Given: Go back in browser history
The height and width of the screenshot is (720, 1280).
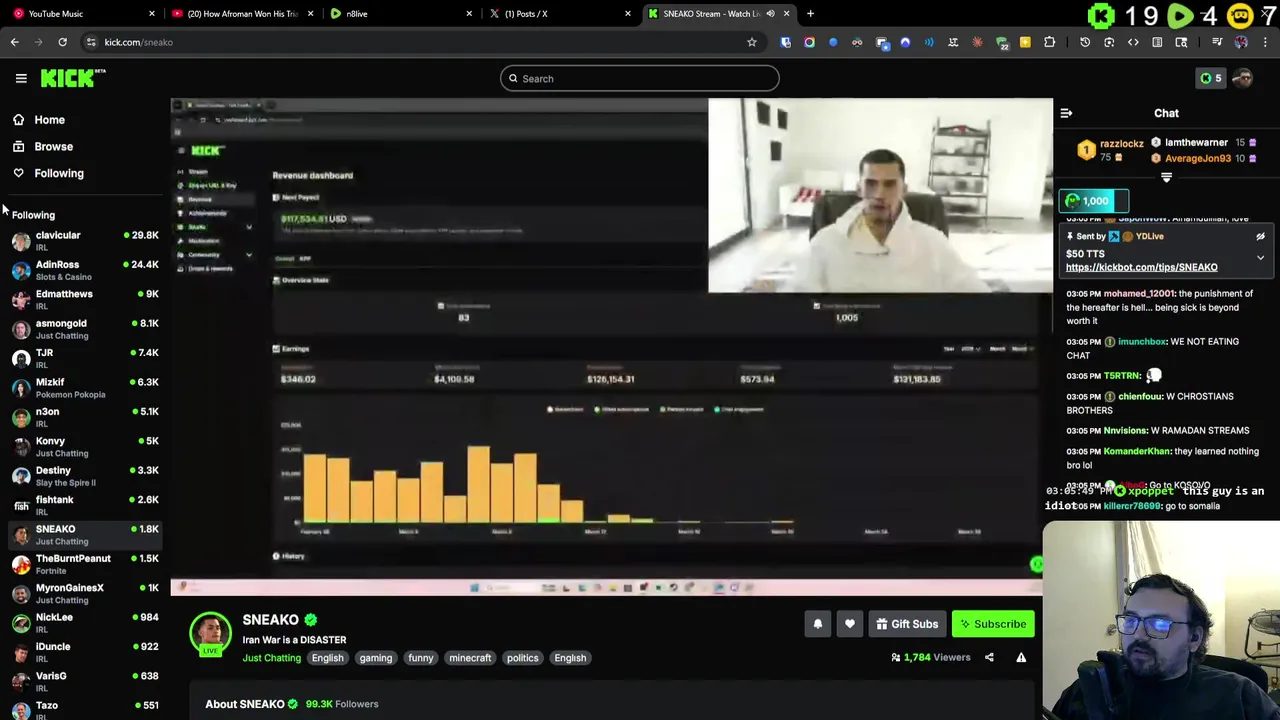Looking at the screenshot, I should 14,42.
